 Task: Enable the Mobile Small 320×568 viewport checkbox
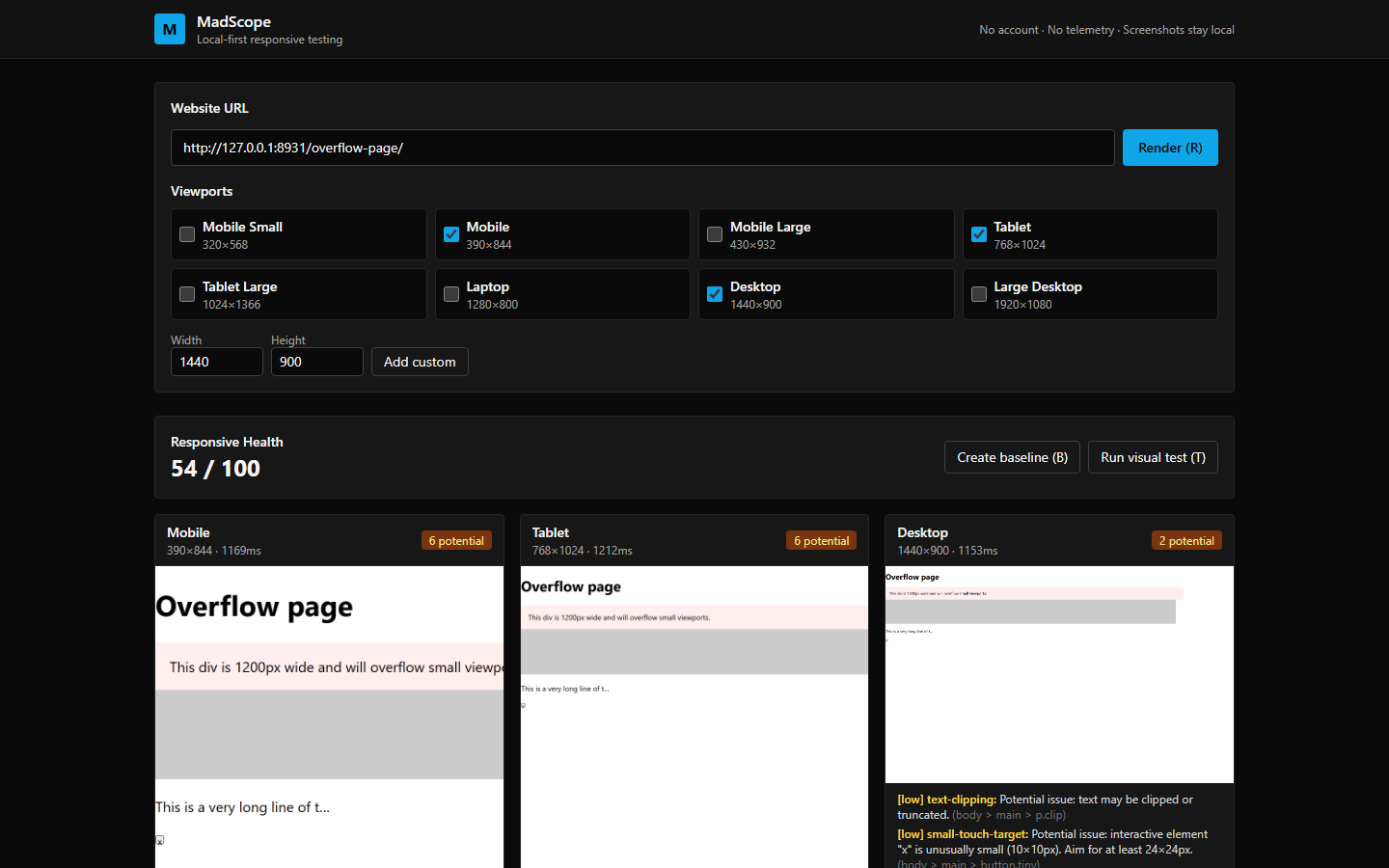187,234
